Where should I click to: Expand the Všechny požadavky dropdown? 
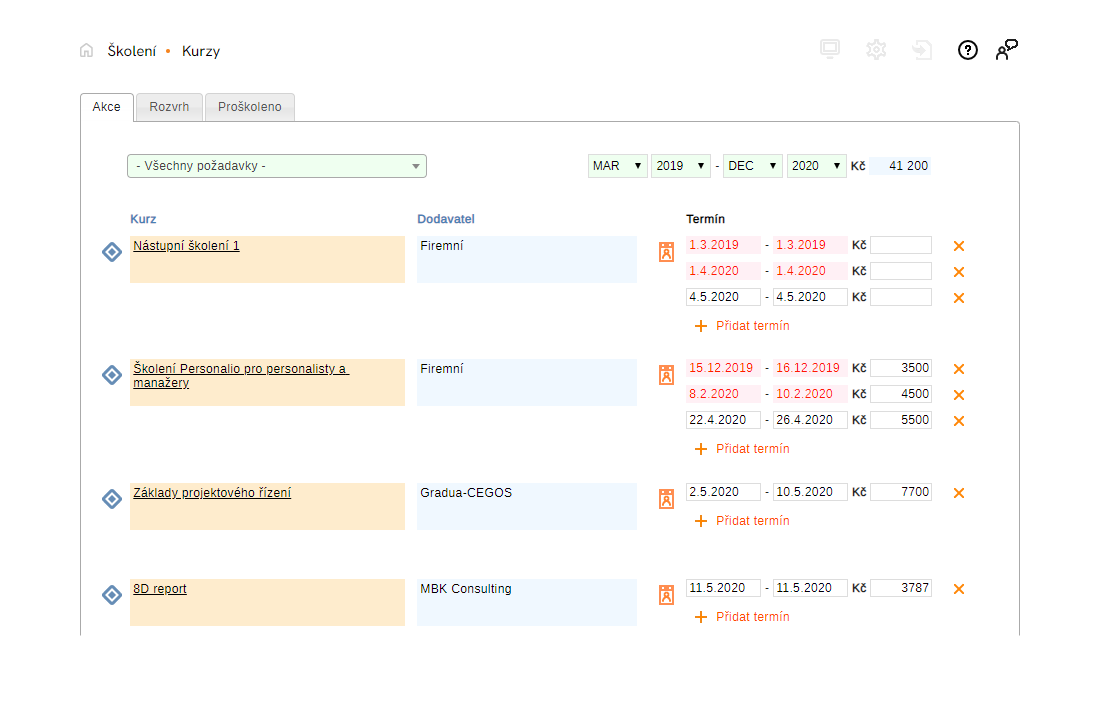[277, 166]
